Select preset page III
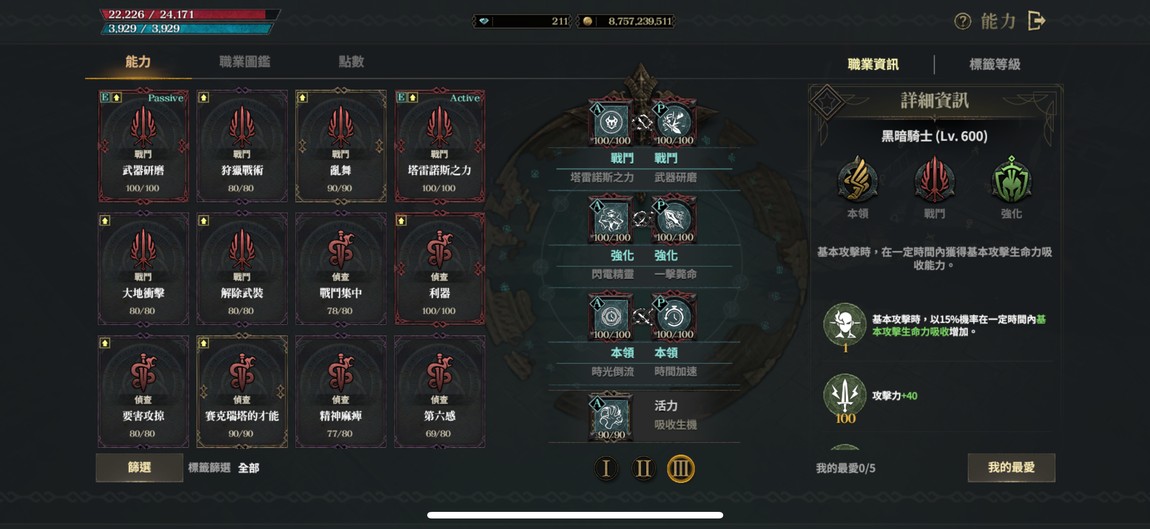 (x=681, y=468)
